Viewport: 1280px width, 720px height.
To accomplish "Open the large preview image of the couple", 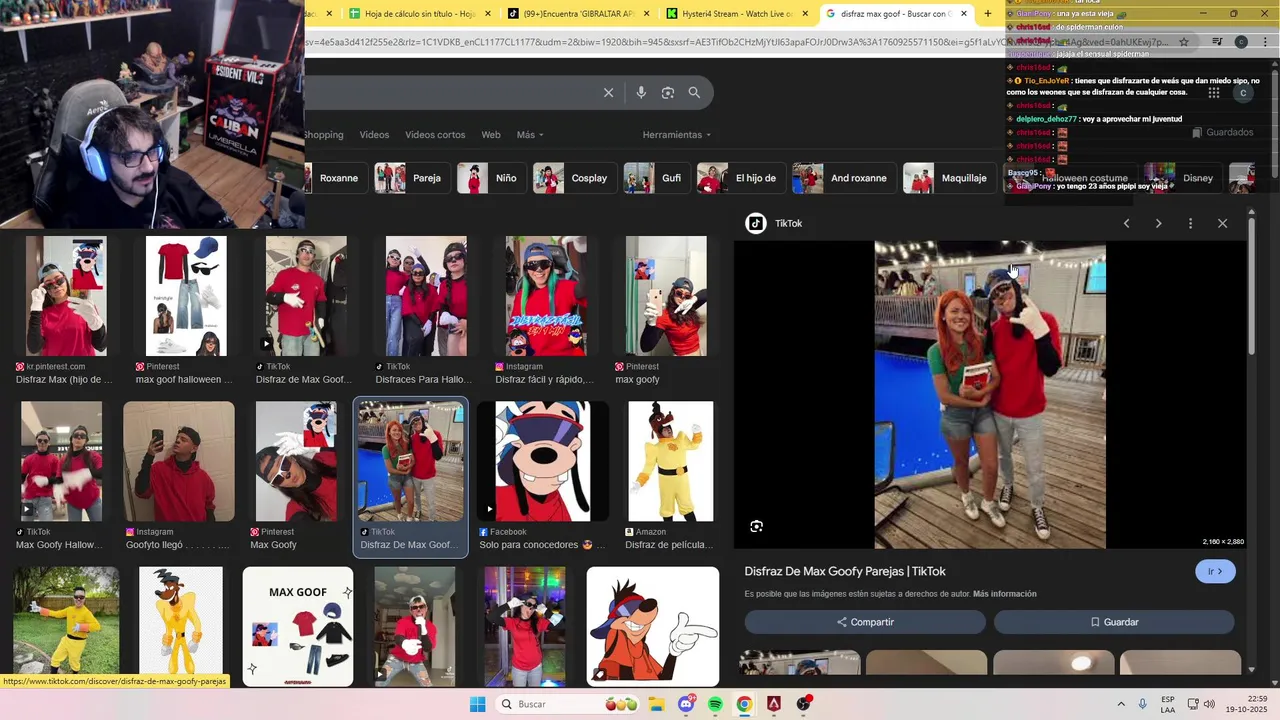I will (x=990, y=395).
